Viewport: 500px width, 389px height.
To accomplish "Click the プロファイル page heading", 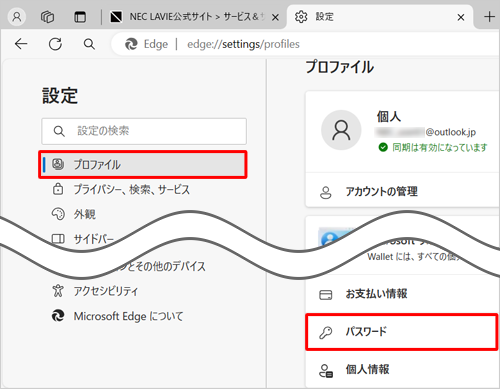I will coord(340,67).
